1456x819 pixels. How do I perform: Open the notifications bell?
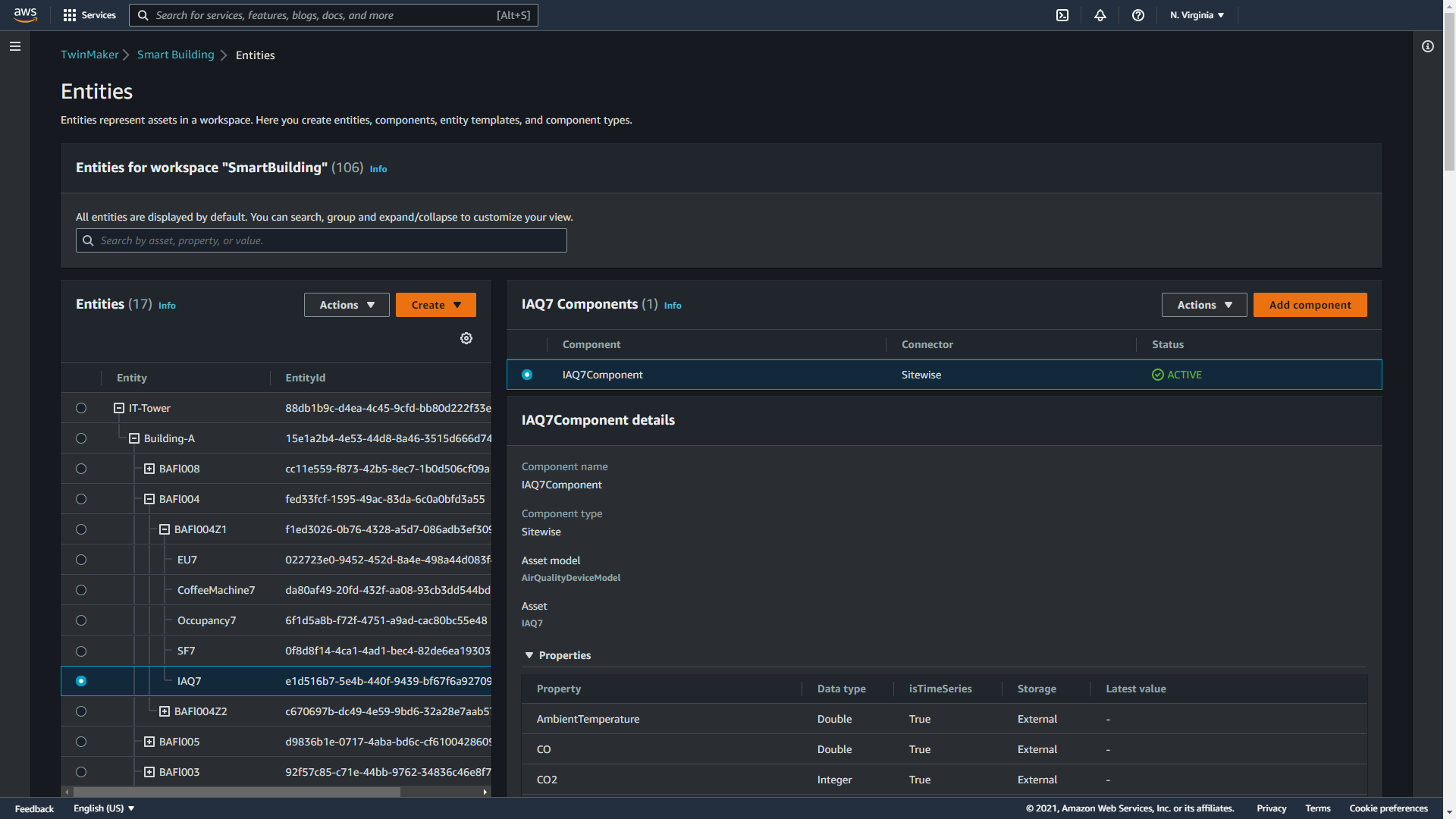[x=1100, y=15]
